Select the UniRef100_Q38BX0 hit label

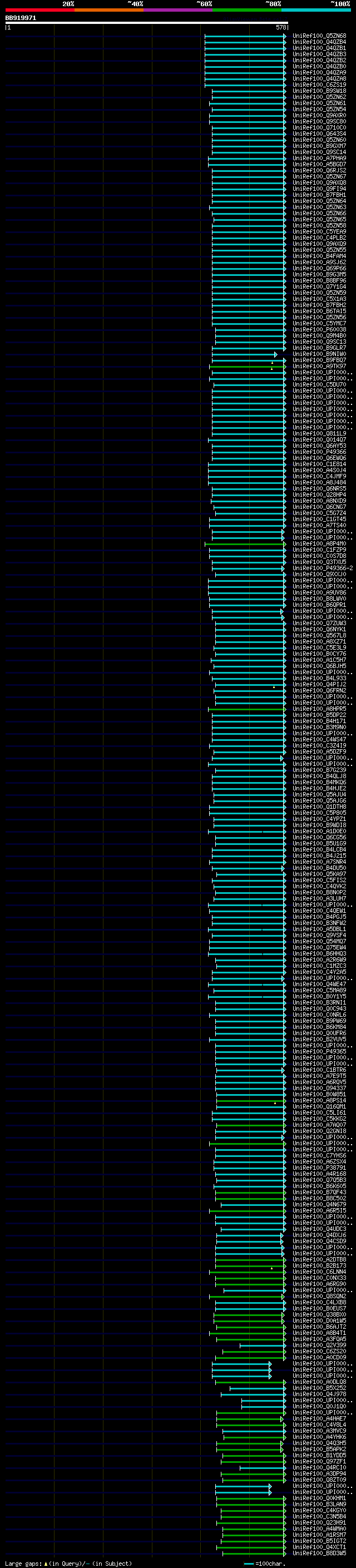click(x=319, y=1314)
